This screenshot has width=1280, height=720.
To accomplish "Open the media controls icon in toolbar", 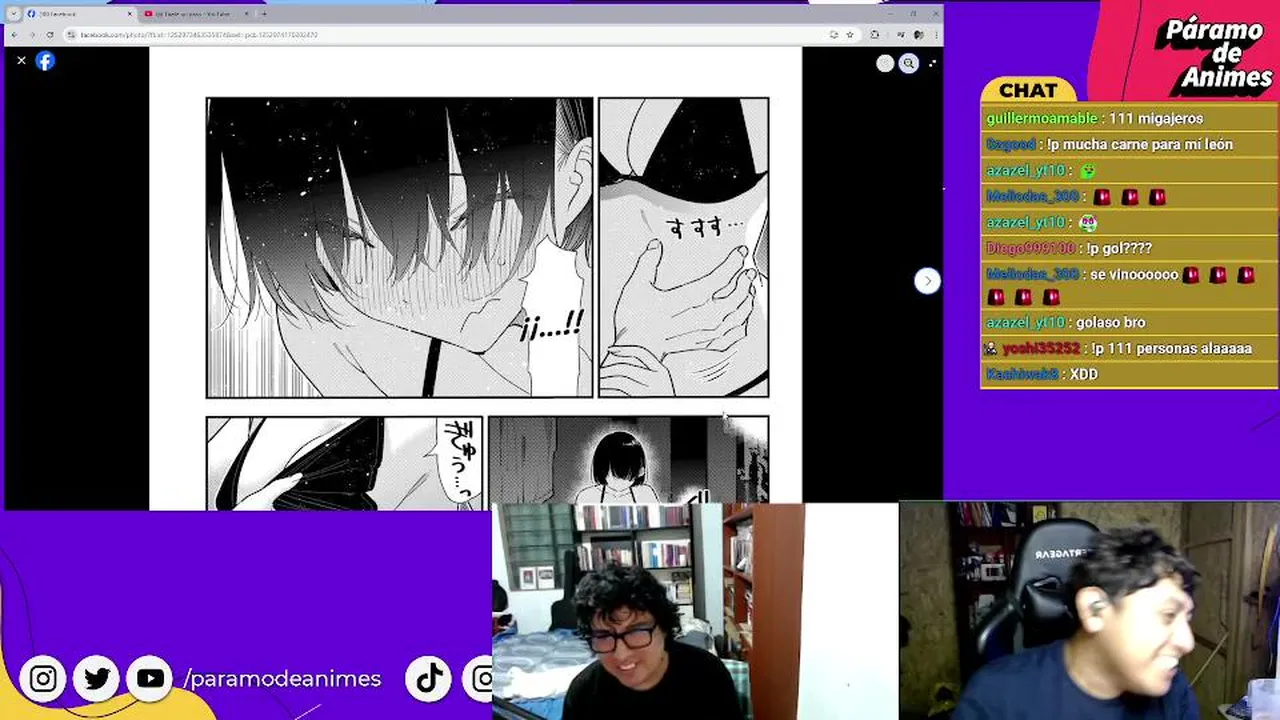I will click(900, 35).
